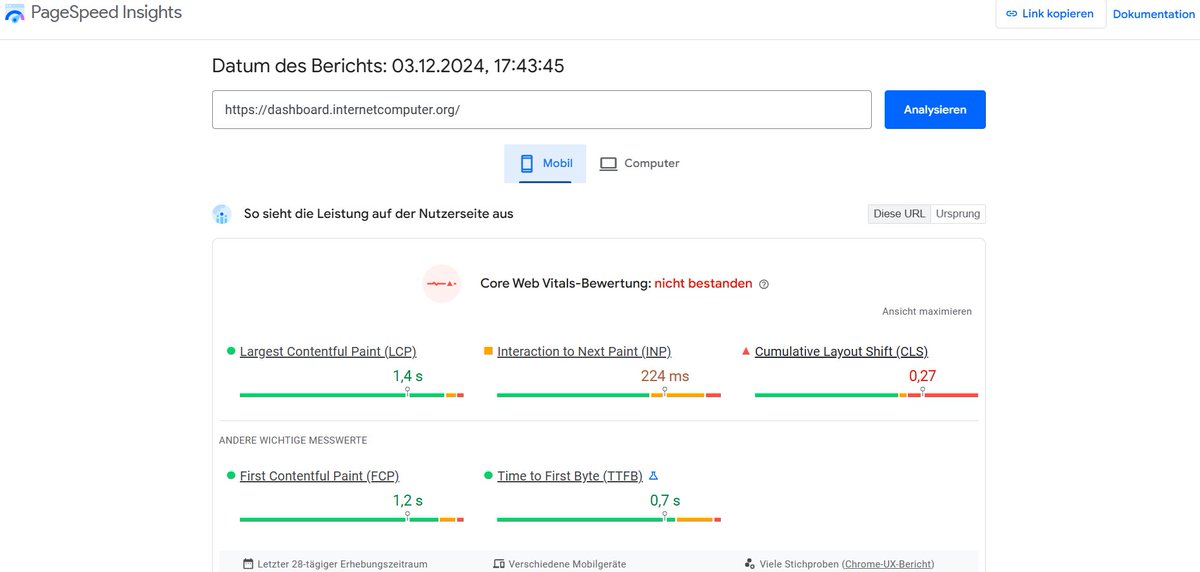This screenshot has height=572, width=1200.
Task: Click the orange square next to INP
Action: (x=488, y=351)
